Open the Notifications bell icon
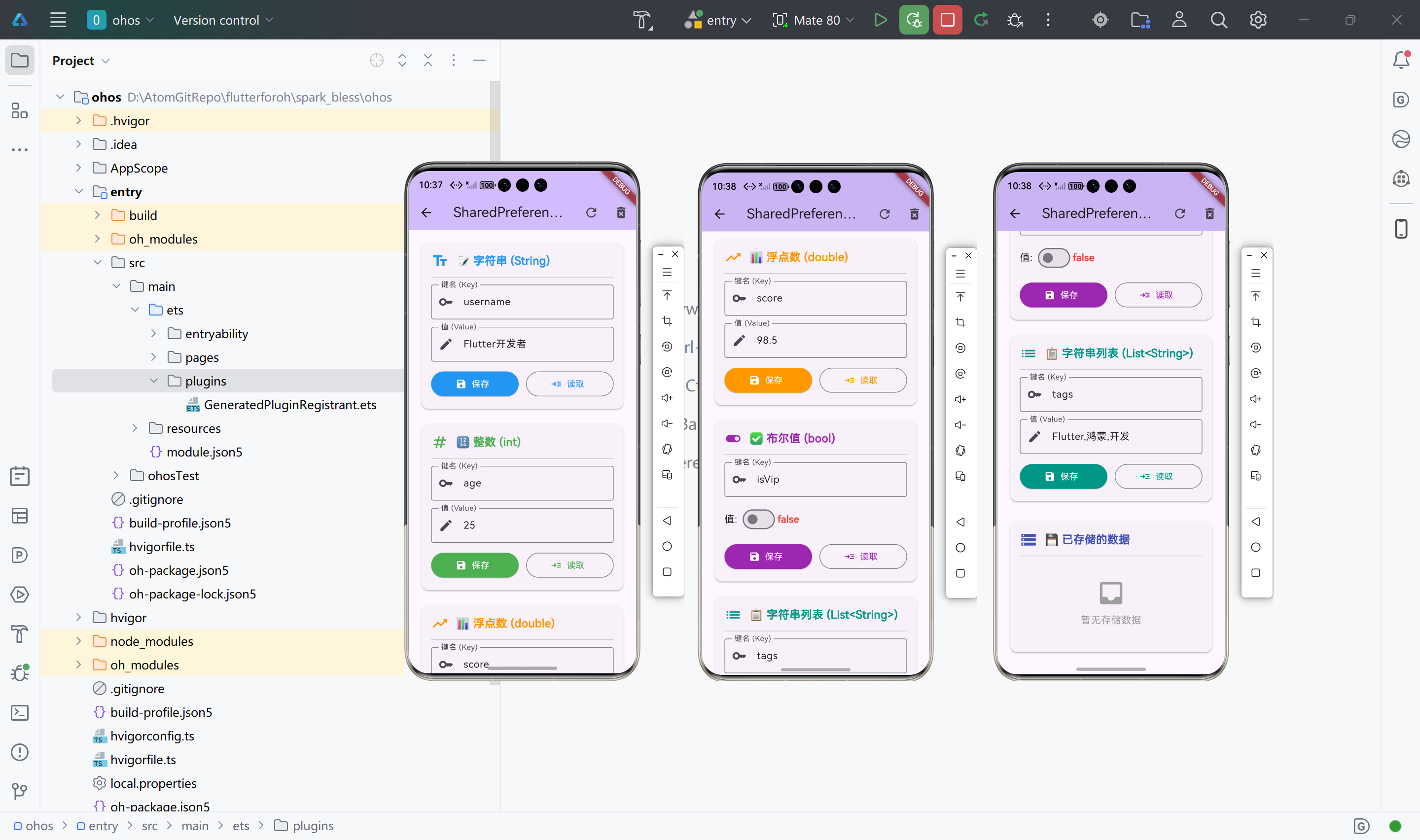Screen dimensions: 1420x840 [1401, 60]
